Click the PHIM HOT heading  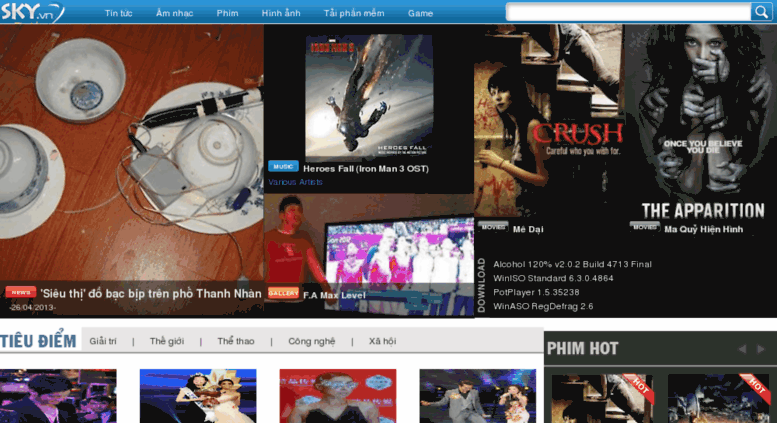(583, 349)
